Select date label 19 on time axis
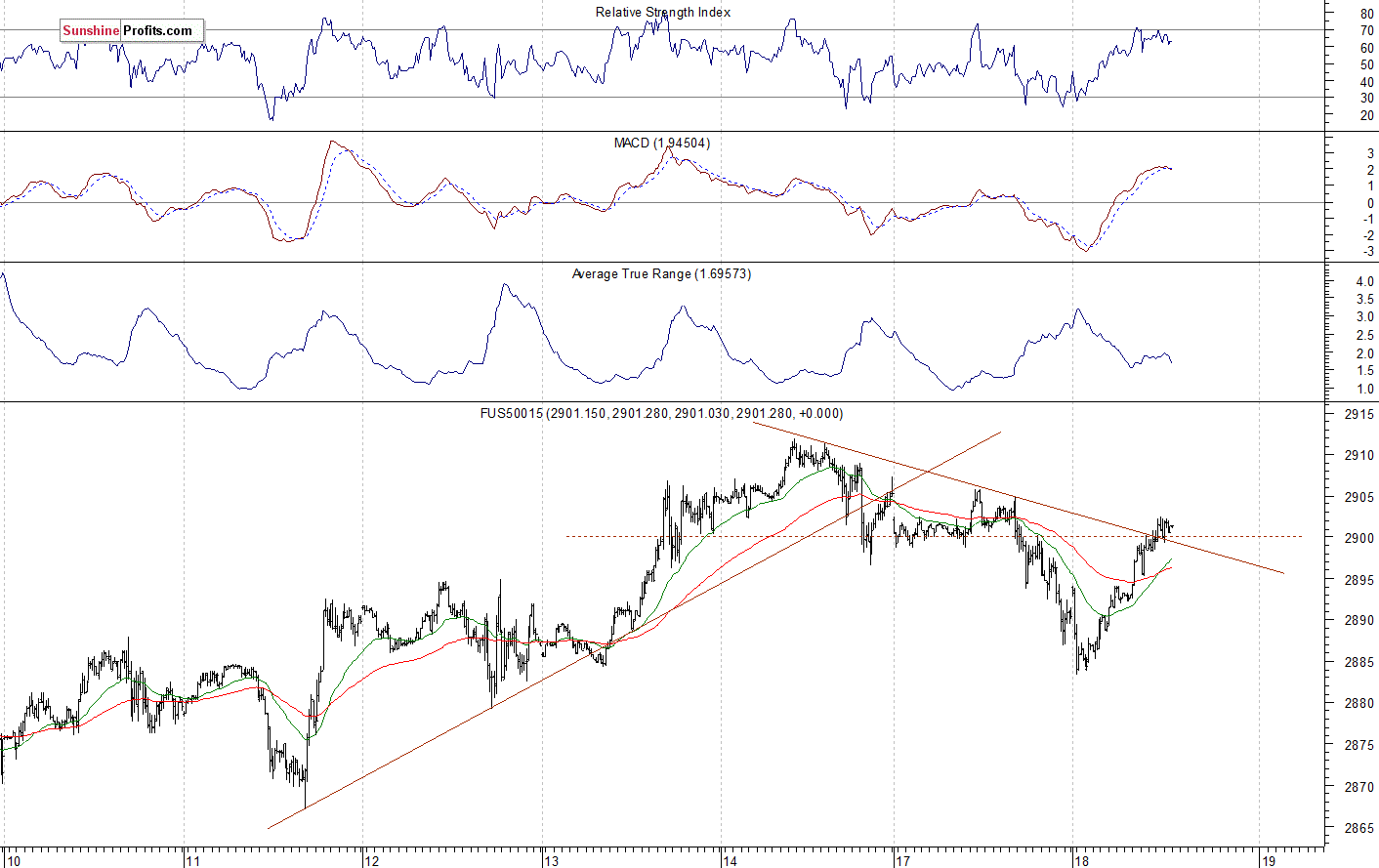The height and width of the screenshot is (868, 1379). pos(1268,860)
